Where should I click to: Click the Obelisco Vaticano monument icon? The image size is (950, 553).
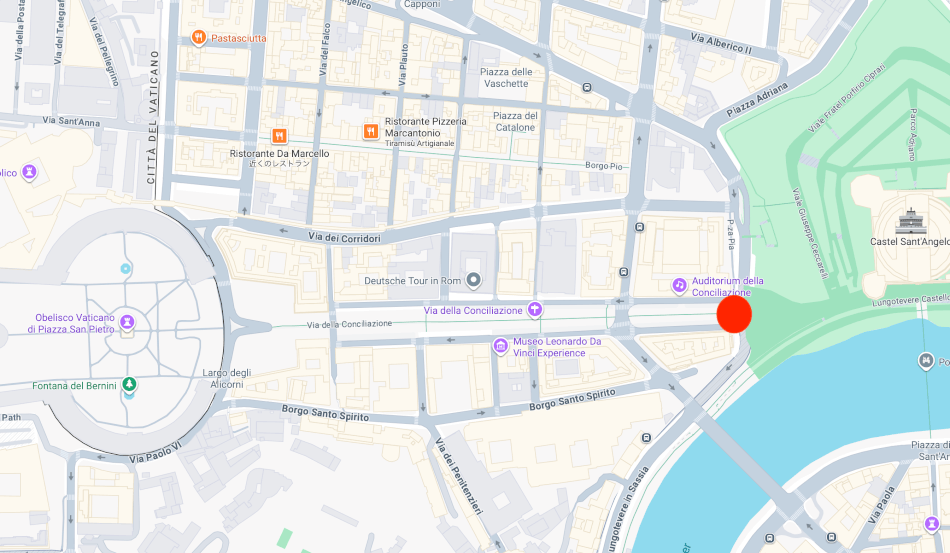[x=127, y=321]
